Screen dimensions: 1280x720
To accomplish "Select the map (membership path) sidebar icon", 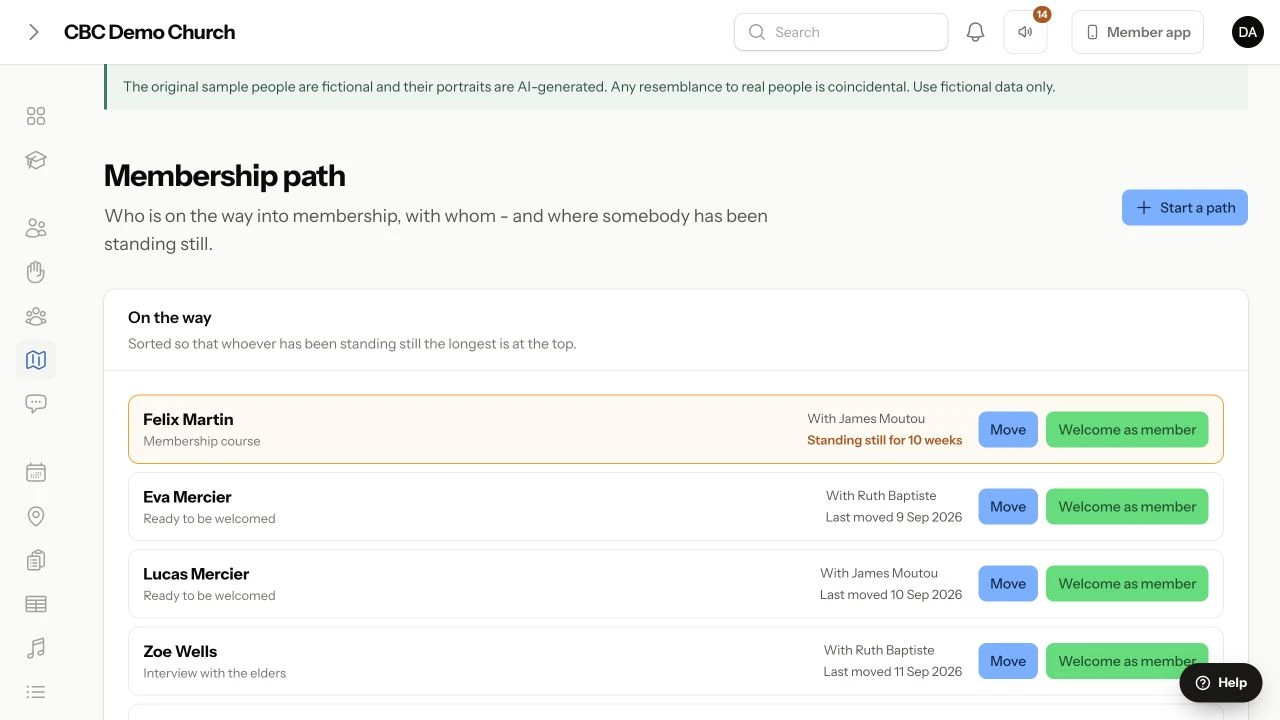I will tap(36, 360).
